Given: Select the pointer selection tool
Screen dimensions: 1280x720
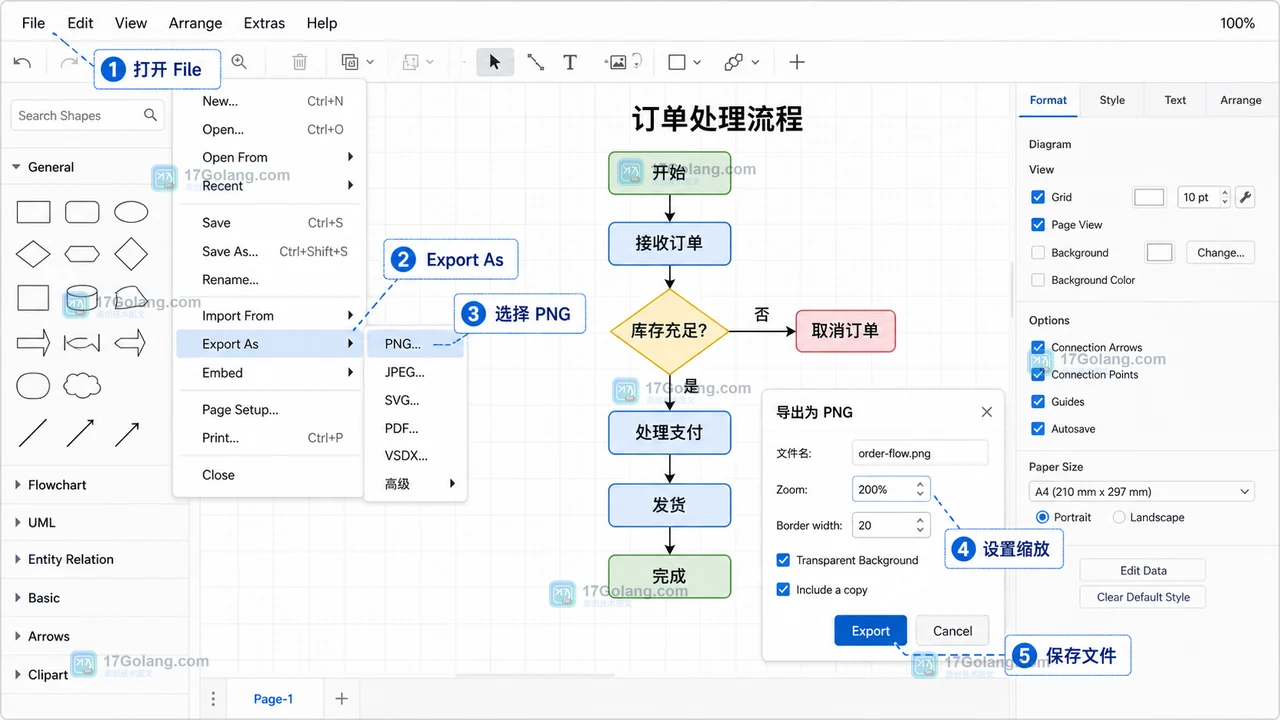Looking at the screenshot, I should pyautogui.click(x=495, y=62).
